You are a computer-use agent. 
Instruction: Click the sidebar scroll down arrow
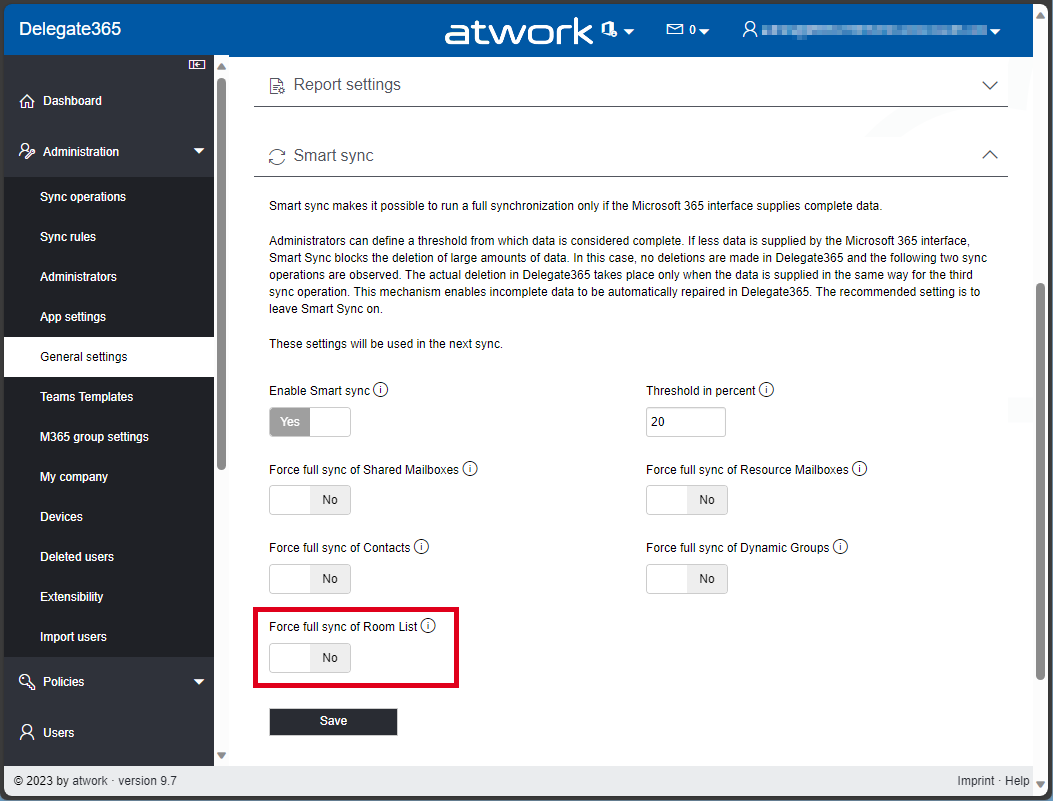pyautogui.click(x=222, y=755)
